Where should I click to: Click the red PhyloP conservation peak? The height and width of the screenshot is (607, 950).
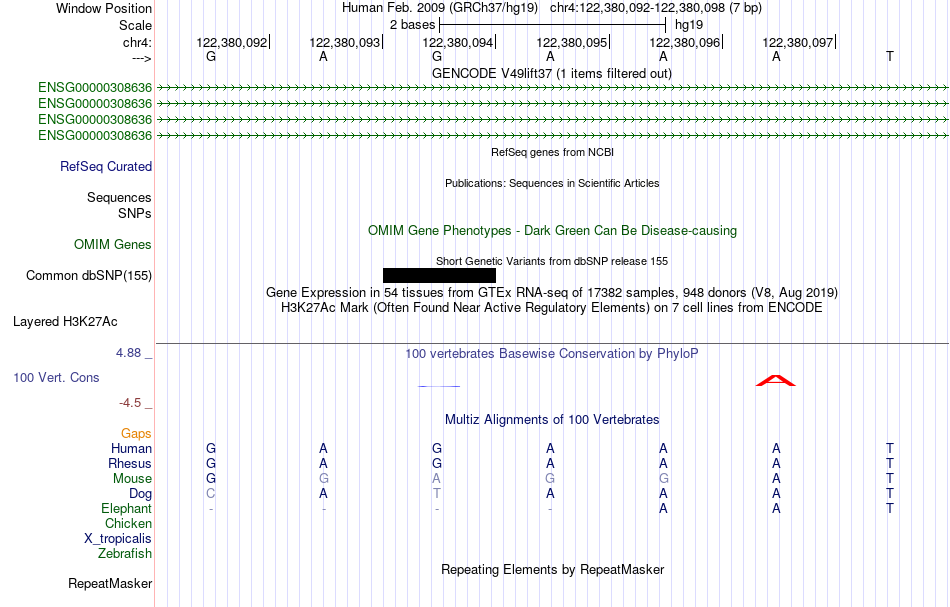coord(776,380)
